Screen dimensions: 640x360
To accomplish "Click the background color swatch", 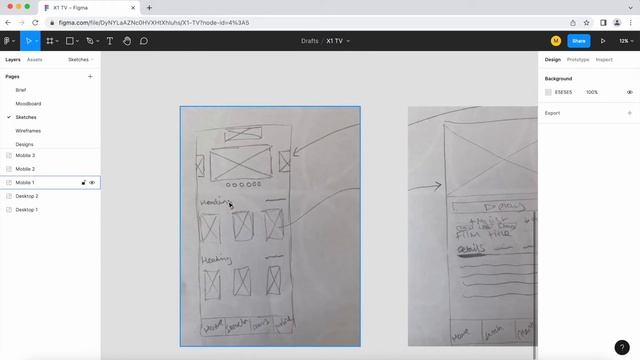I will [548, 92].
